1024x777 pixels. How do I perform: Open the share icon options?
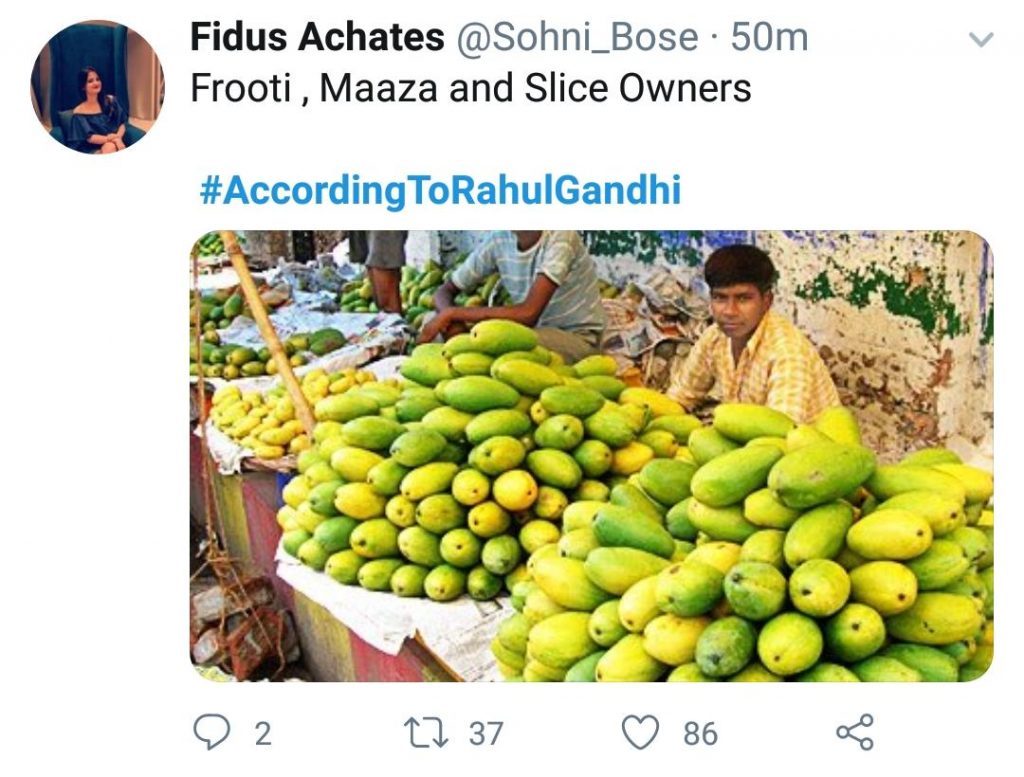point(854,733)
